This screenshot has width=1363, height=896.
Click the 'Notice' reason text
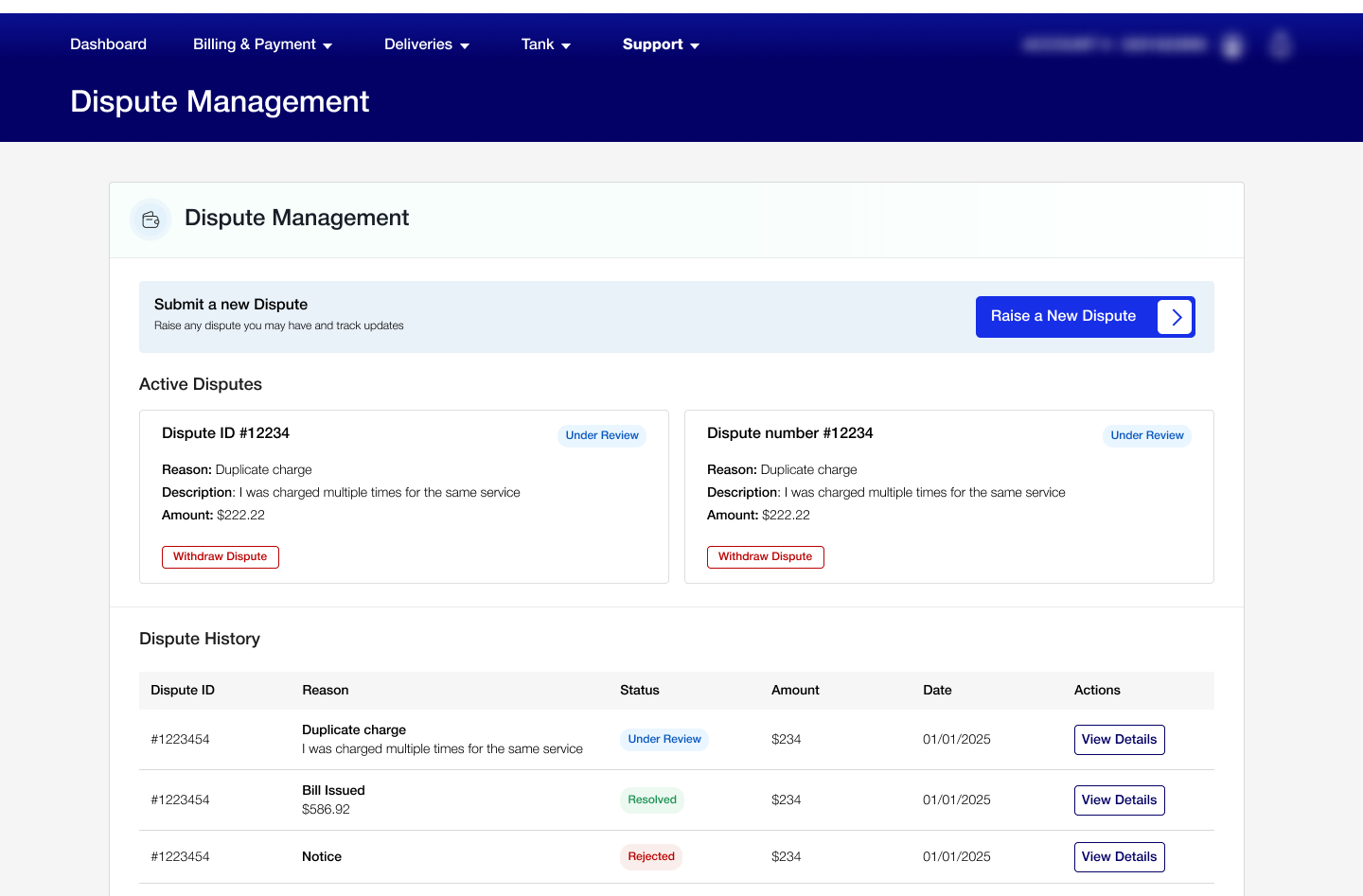322,857
